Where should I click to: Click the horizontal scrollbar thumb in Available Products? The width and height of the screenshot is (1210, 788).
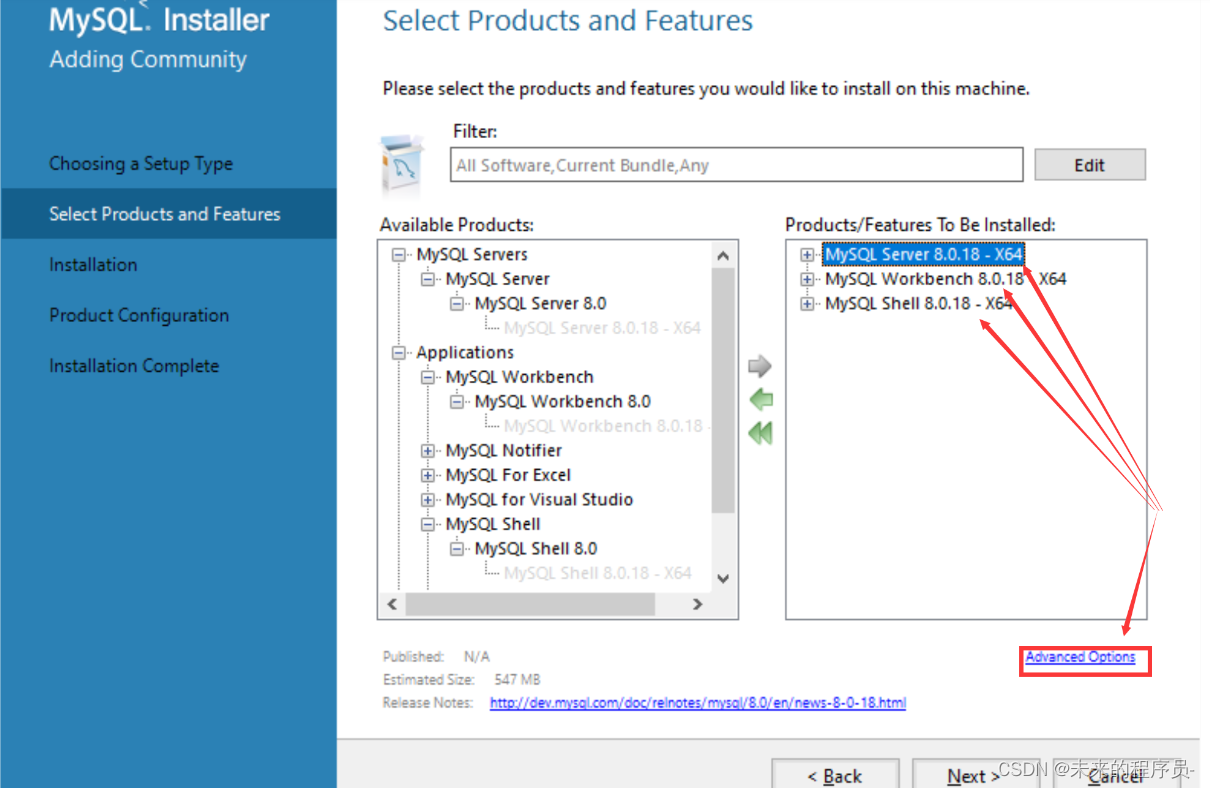coord(530,604)
